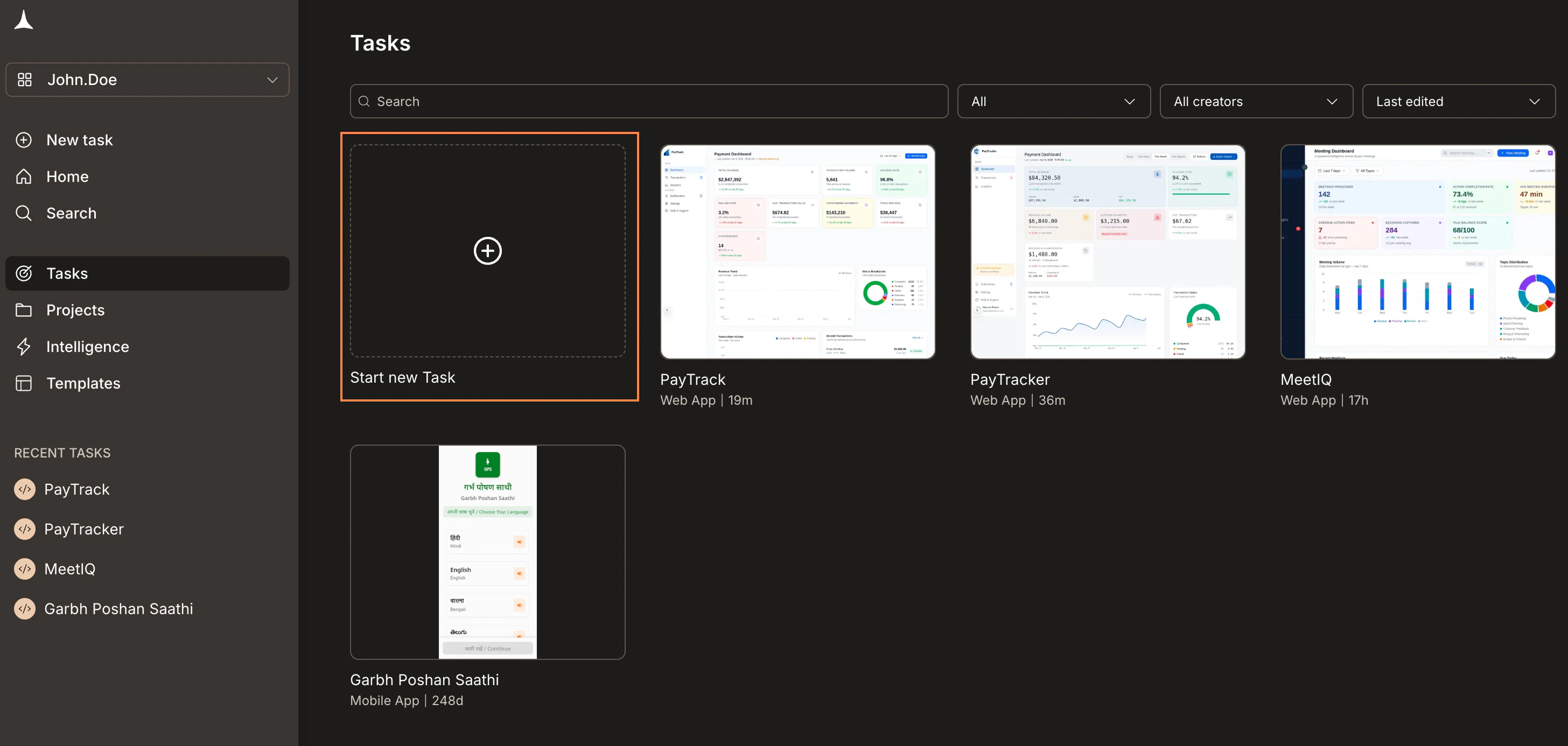Click the app logo at top of sidebar

24,20
